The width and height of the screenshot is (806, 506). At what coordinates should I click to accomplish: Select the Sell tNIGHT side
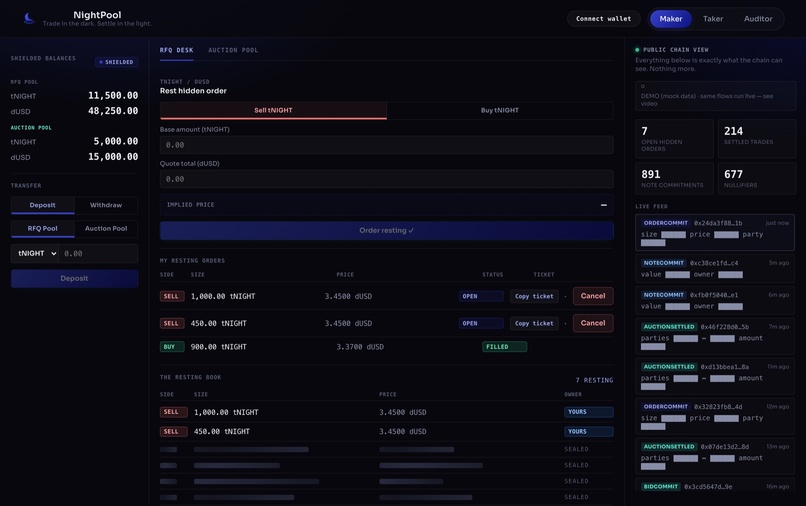click(273, 110)
